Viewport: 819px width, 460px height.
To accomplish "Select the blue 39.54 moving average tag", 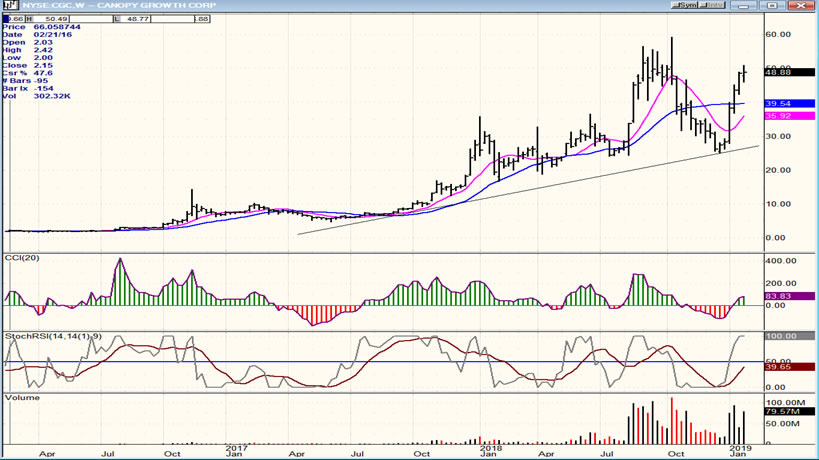I will coord(778,104).
